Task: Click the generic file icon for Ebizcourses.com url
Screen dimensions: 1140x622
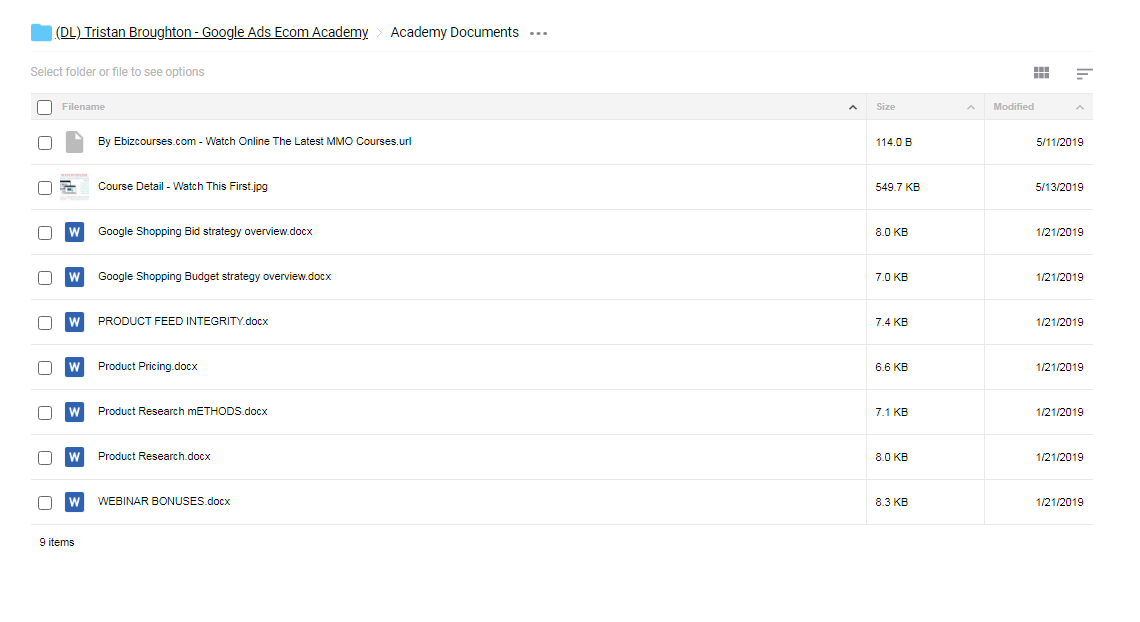Action: click(74, 142)
